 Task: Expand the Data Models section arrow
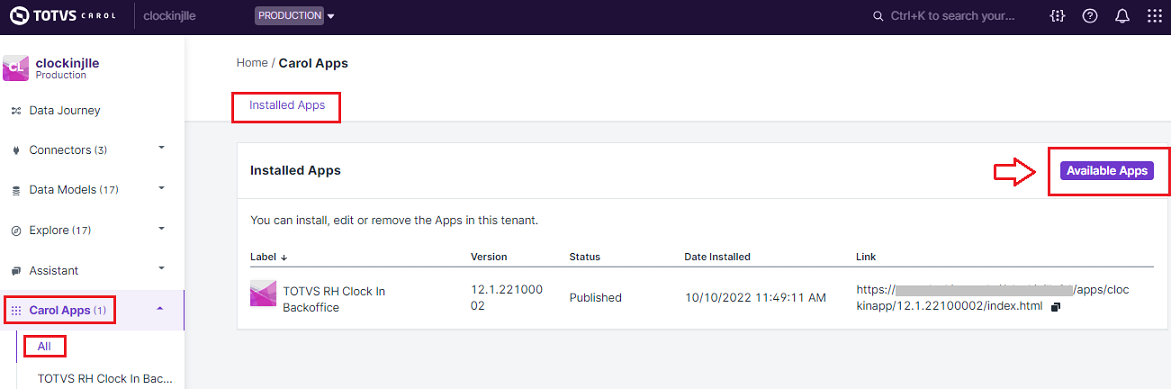(x=161, y=187)
